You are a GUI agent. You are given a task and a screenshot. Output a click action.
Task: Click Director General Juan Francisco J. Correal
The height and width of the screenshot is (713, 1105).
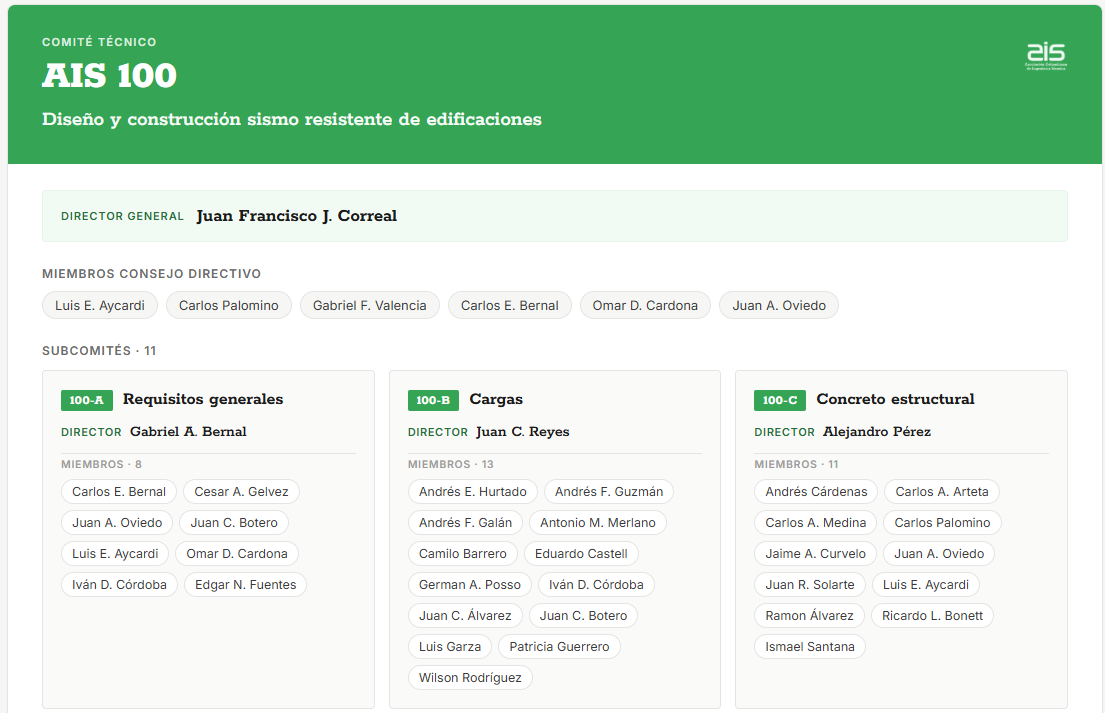coord(297,216)
